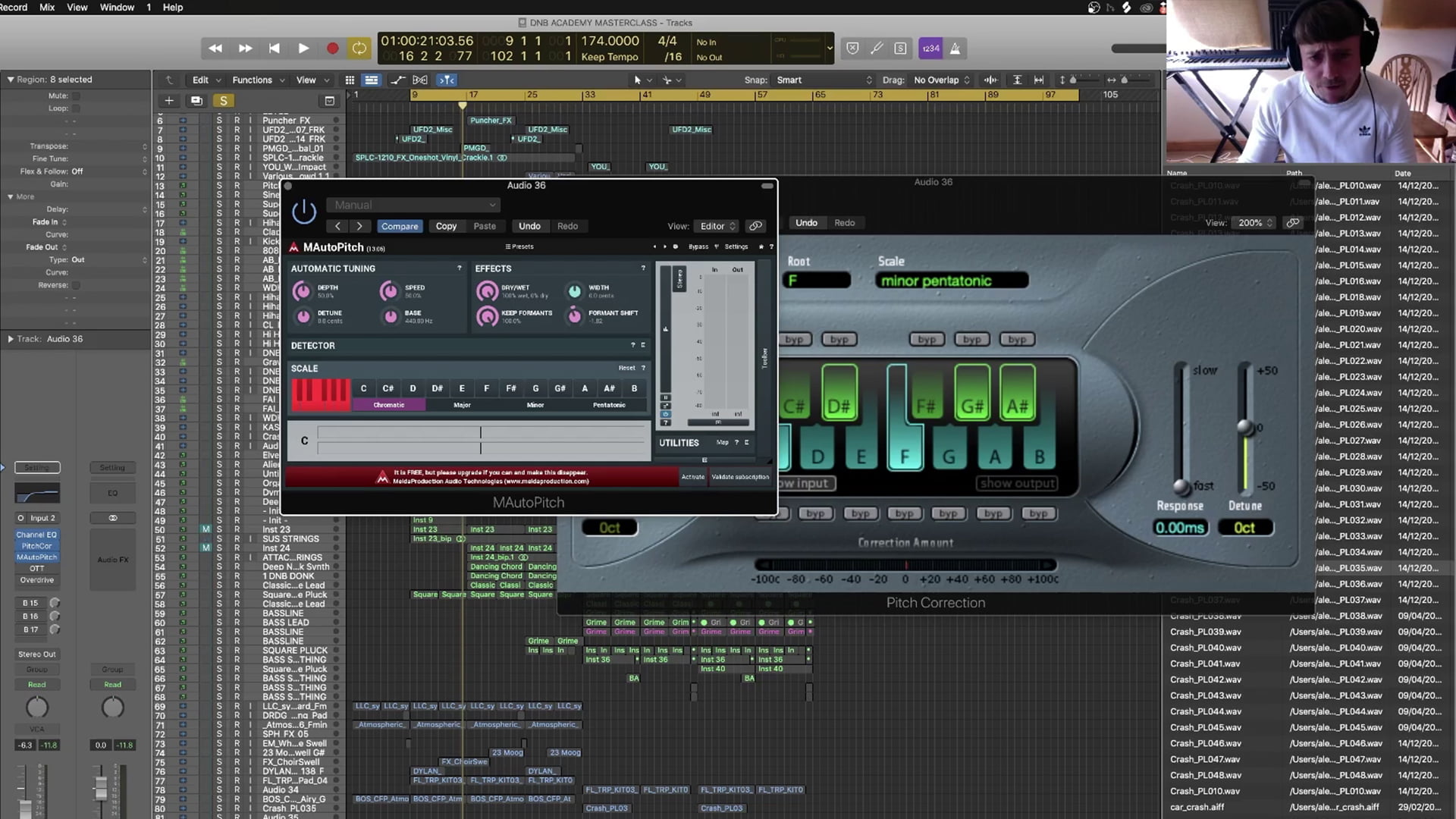The image size is (1456, 819).
Task: Click the 0.00ms Response value field
Action: pos(1180,528)
